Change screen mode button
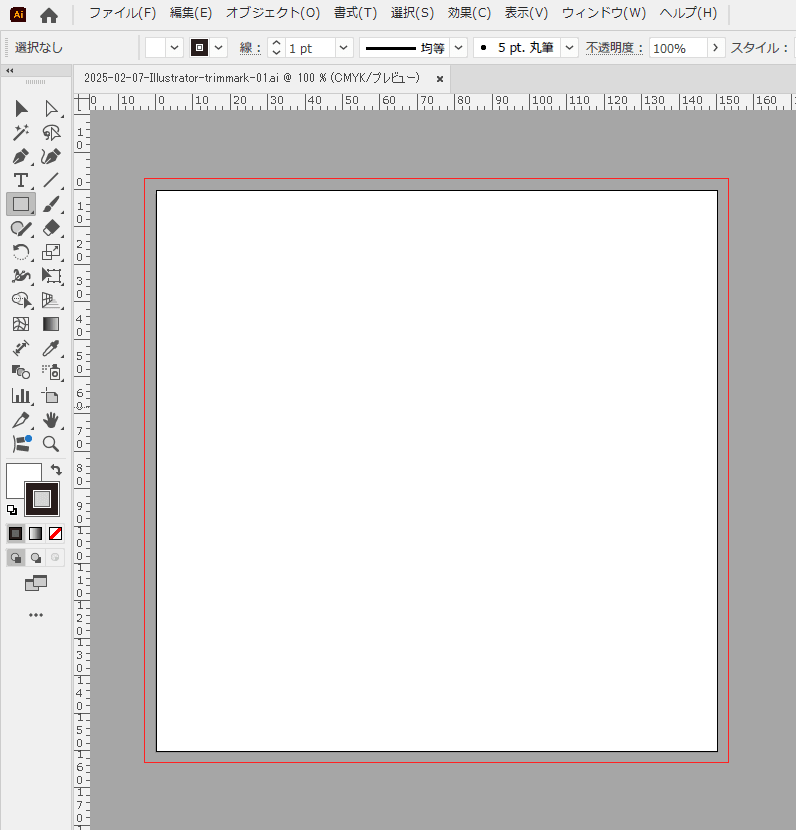This screenshot has height=830, width=796. point(36,583)
